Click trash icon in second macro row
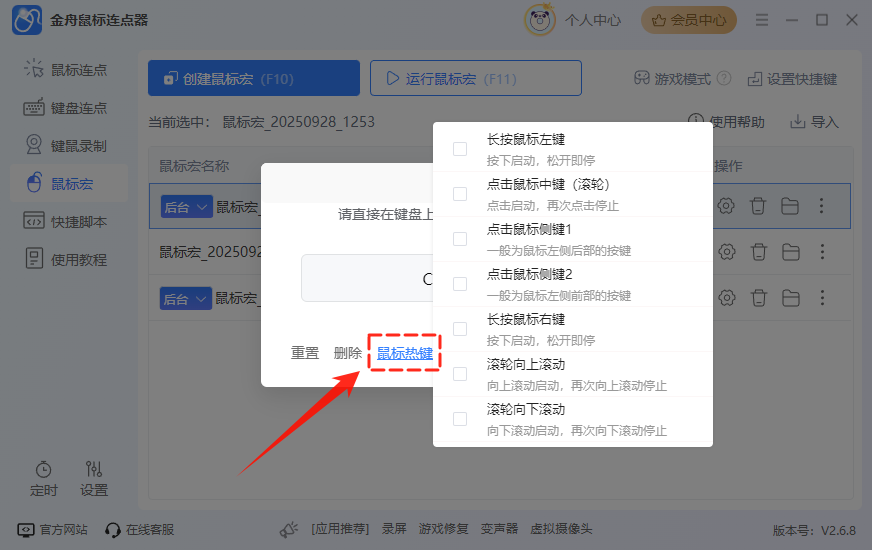The width and height of the screenshot is (872, 550). click(x=759, y=252)
